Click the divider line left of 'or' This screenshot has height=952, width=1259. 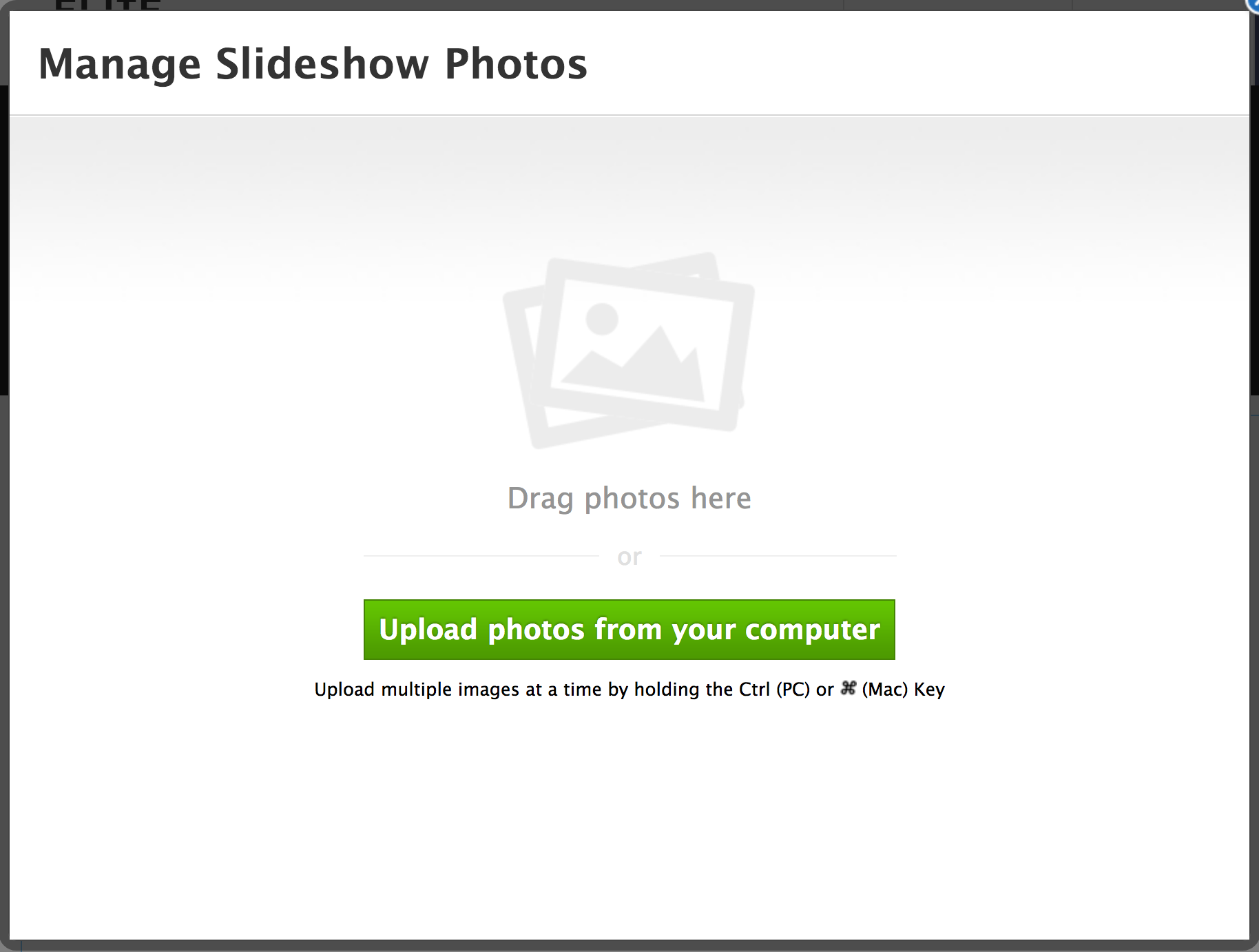481,555
